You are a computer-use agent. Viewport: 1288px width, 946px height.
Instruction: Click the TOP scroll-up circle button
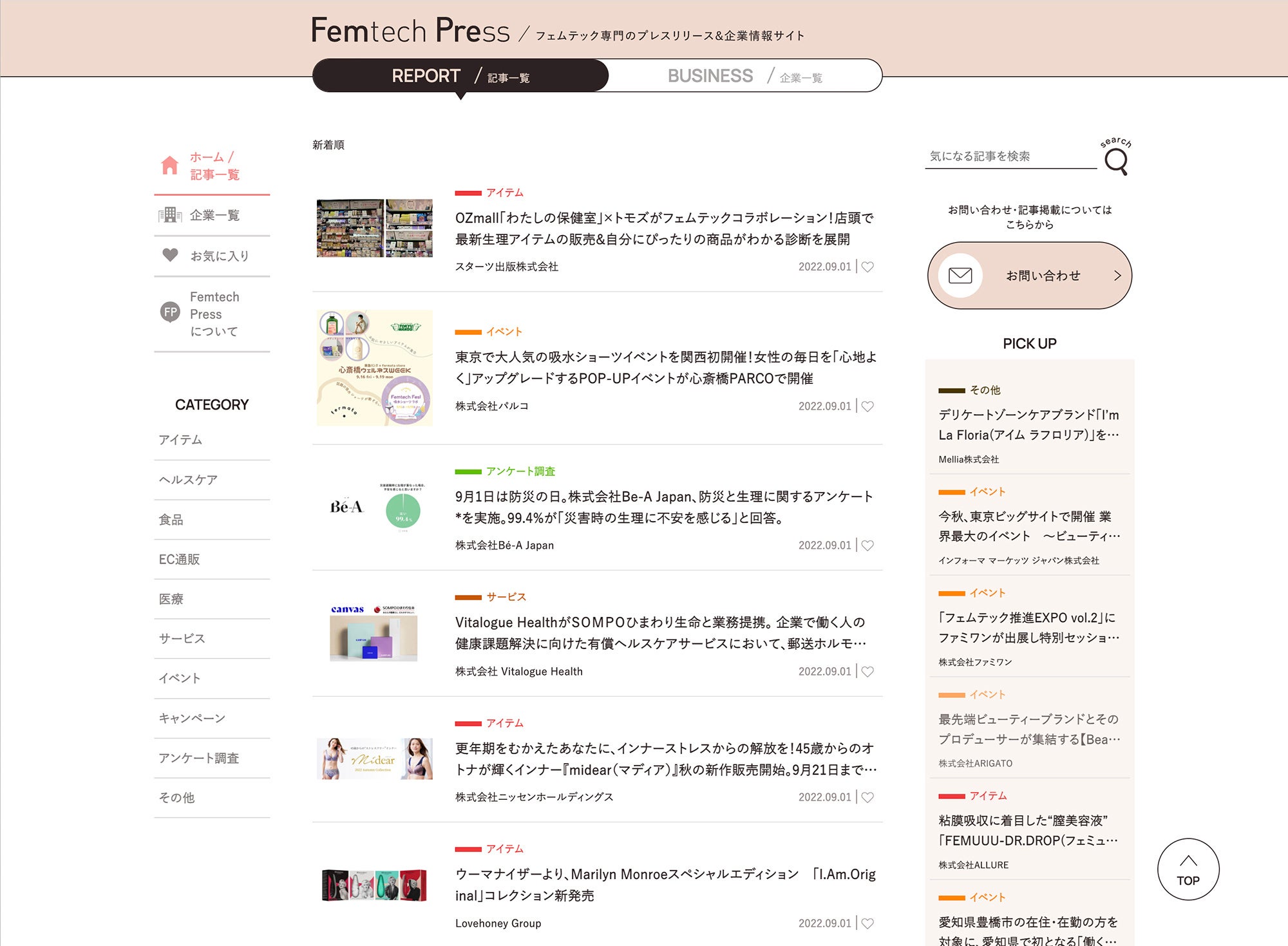pos(1188,869)
